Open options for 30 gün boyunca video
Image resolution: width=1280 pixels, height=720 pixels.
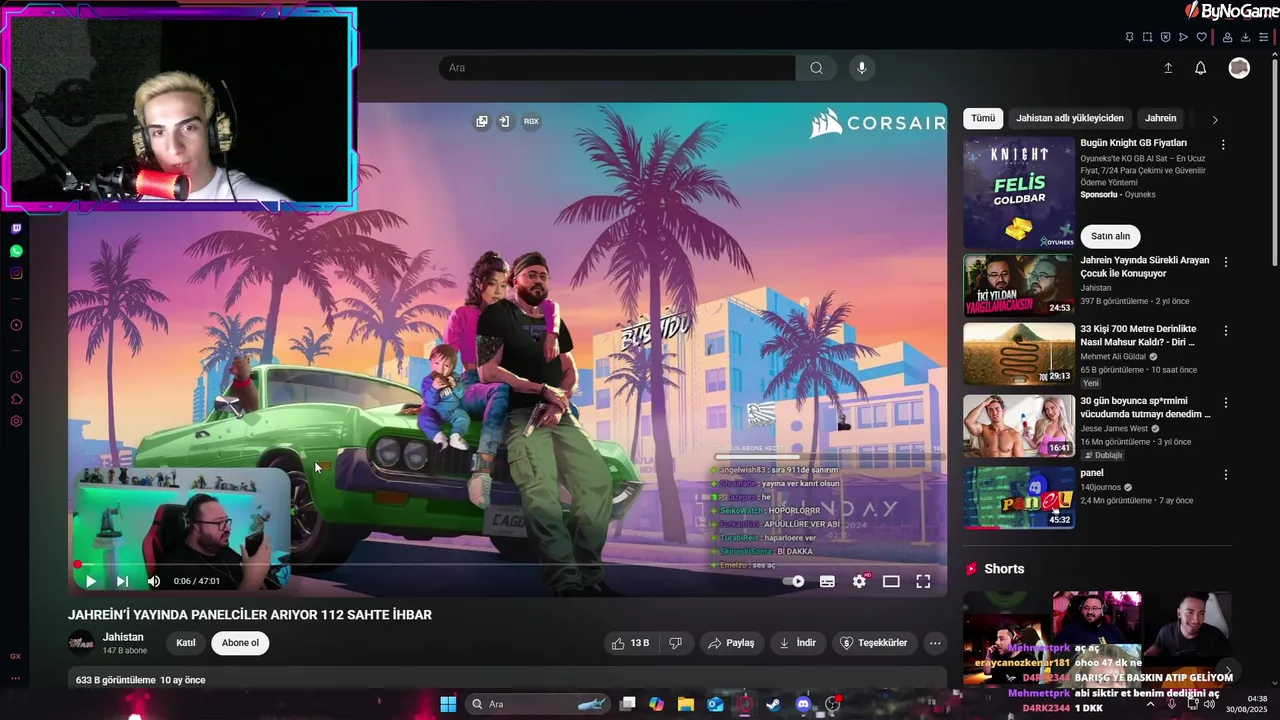(1226, 402)
